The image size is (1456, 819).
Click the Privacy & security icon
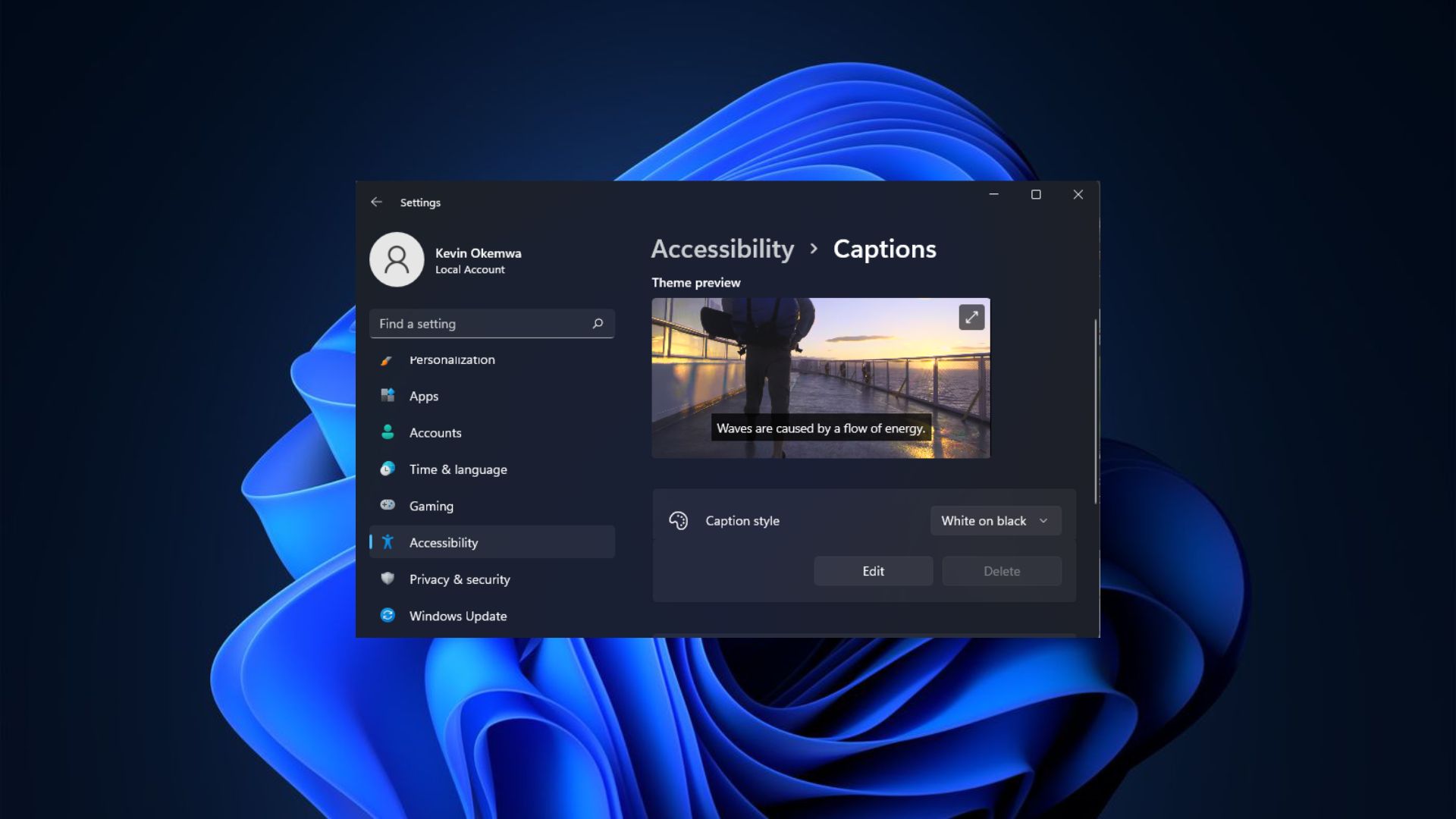click(x=387, y=579)
